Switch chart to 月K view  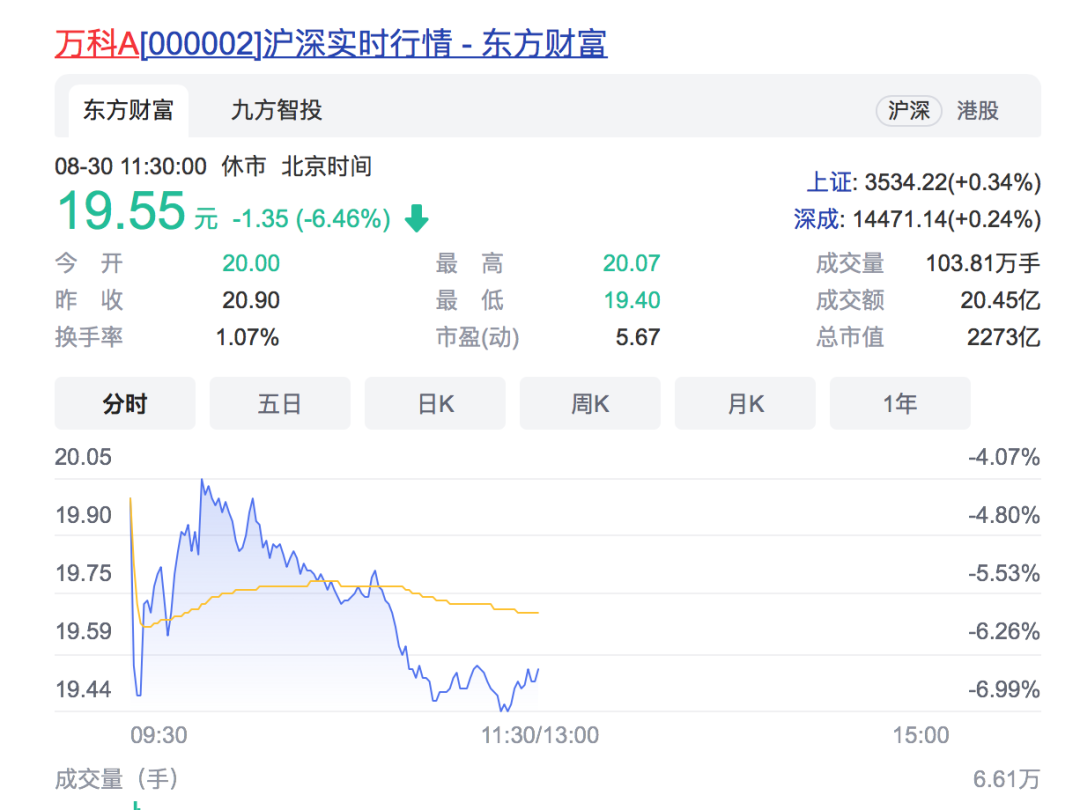pos(745,404)
